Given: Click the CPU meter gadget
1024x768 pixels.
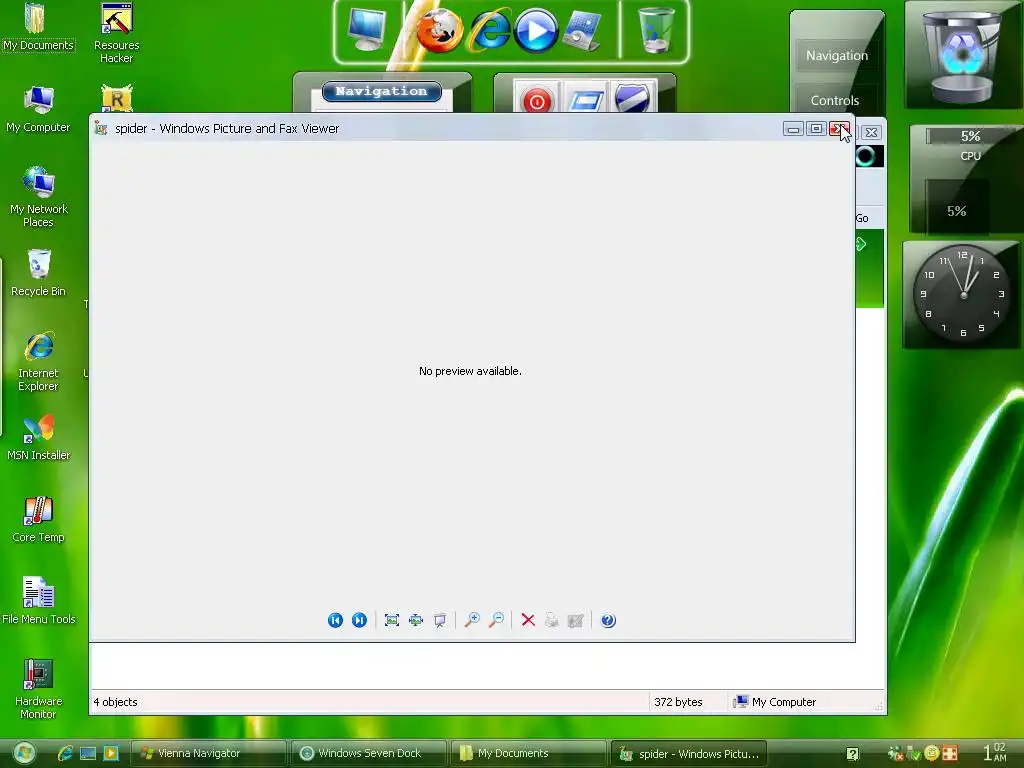Looking at the screenshot, I should coord(965,179).
